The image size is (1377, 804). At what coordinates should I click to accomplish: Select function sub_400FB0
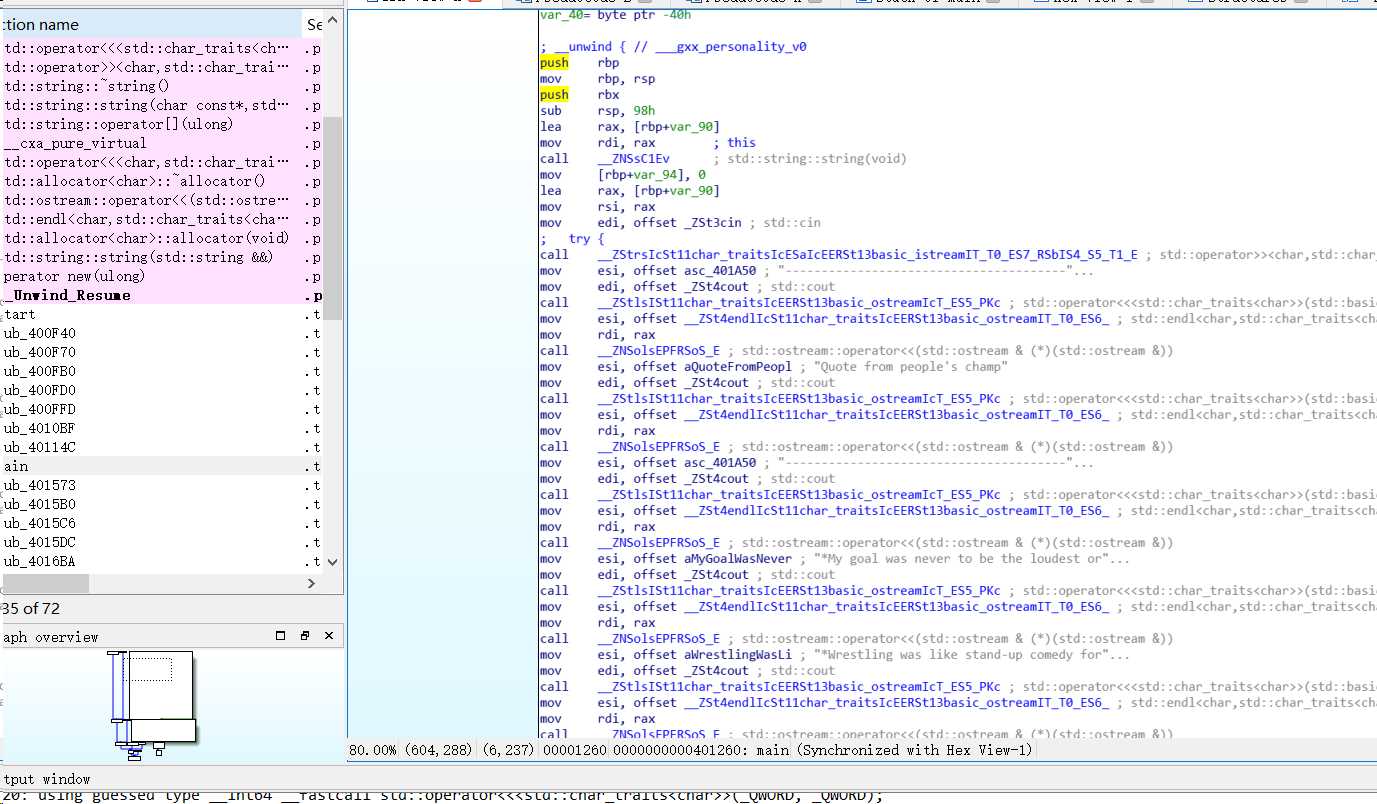coord(162,371)
